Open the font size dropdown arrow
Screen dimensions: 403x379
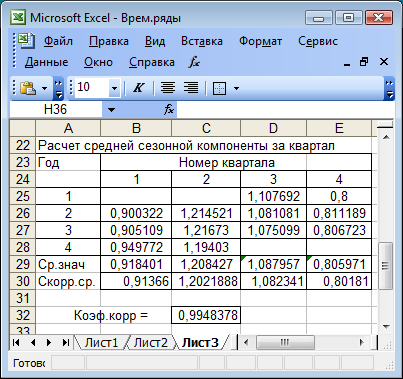coord(114,88)
